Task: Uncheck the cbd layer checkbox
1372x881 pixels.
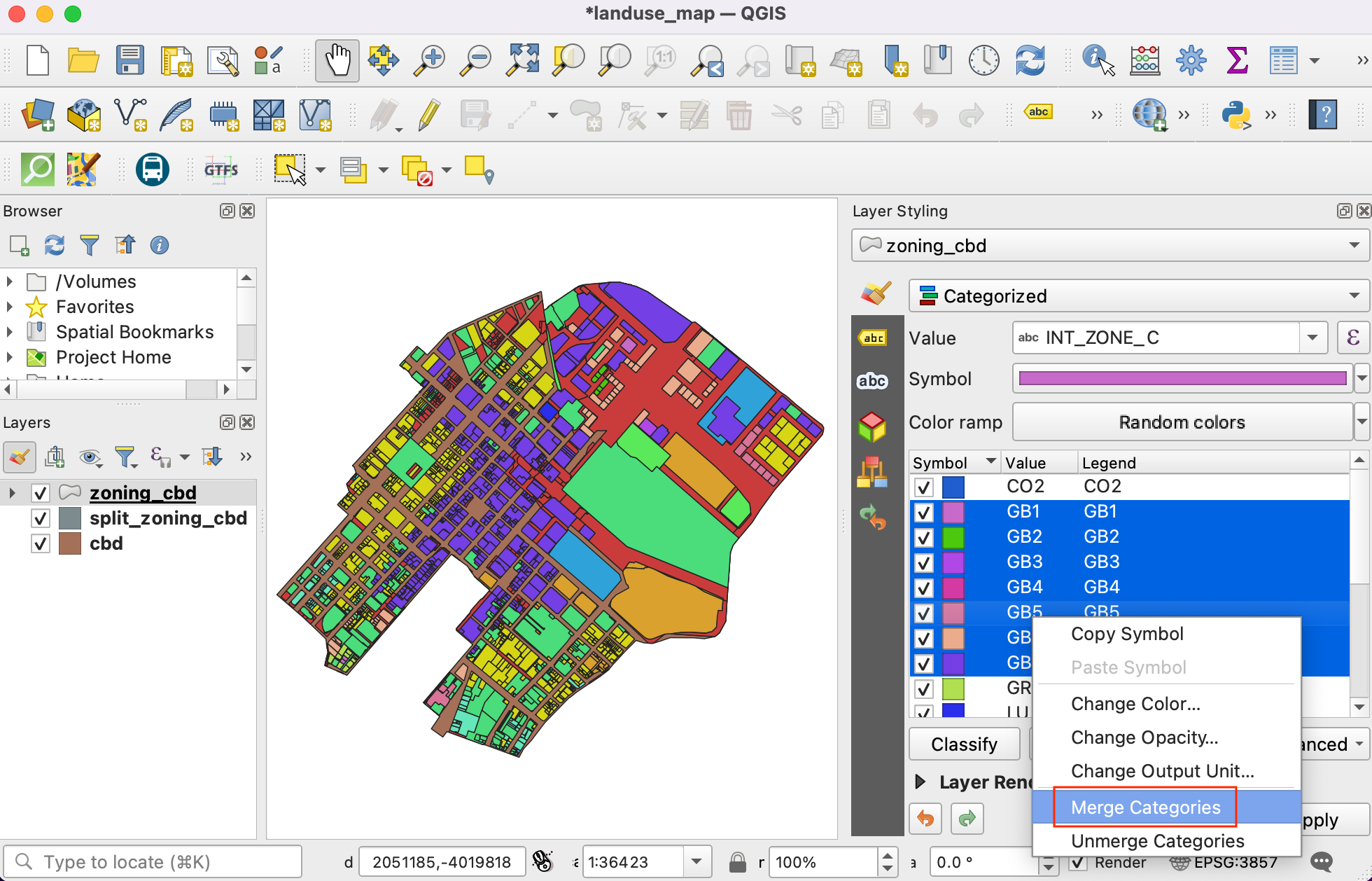Action: coord(41,543)
